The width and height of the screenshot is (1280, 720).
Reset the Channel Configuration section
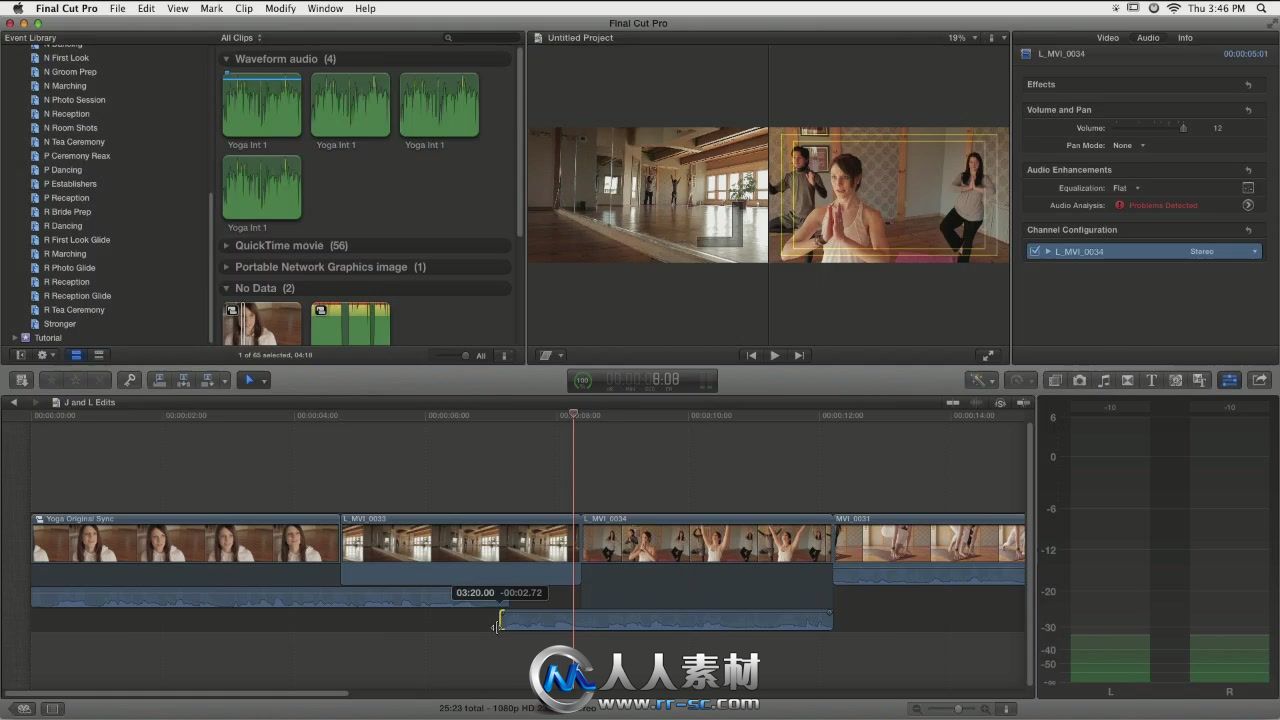pyautogui.click(x=1248, y=230)
